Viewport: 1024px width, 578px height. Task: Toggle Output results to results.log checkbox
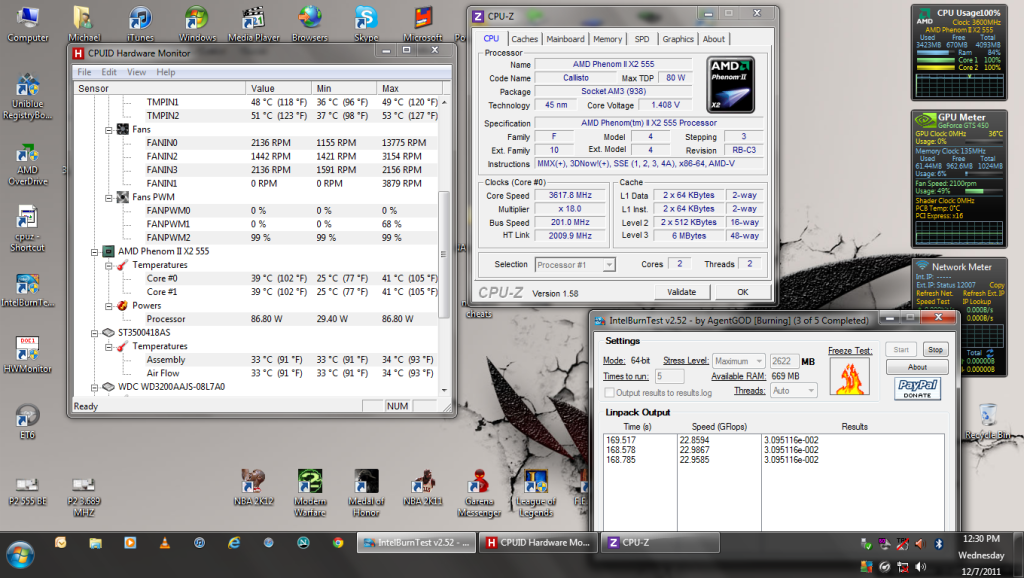[608, 392]
